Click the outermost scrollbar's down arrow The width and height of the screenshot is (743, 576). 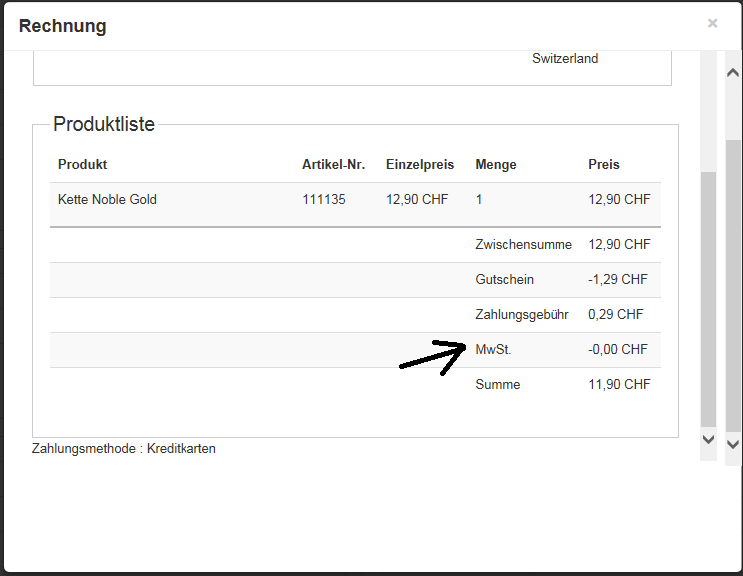(733, 444)
